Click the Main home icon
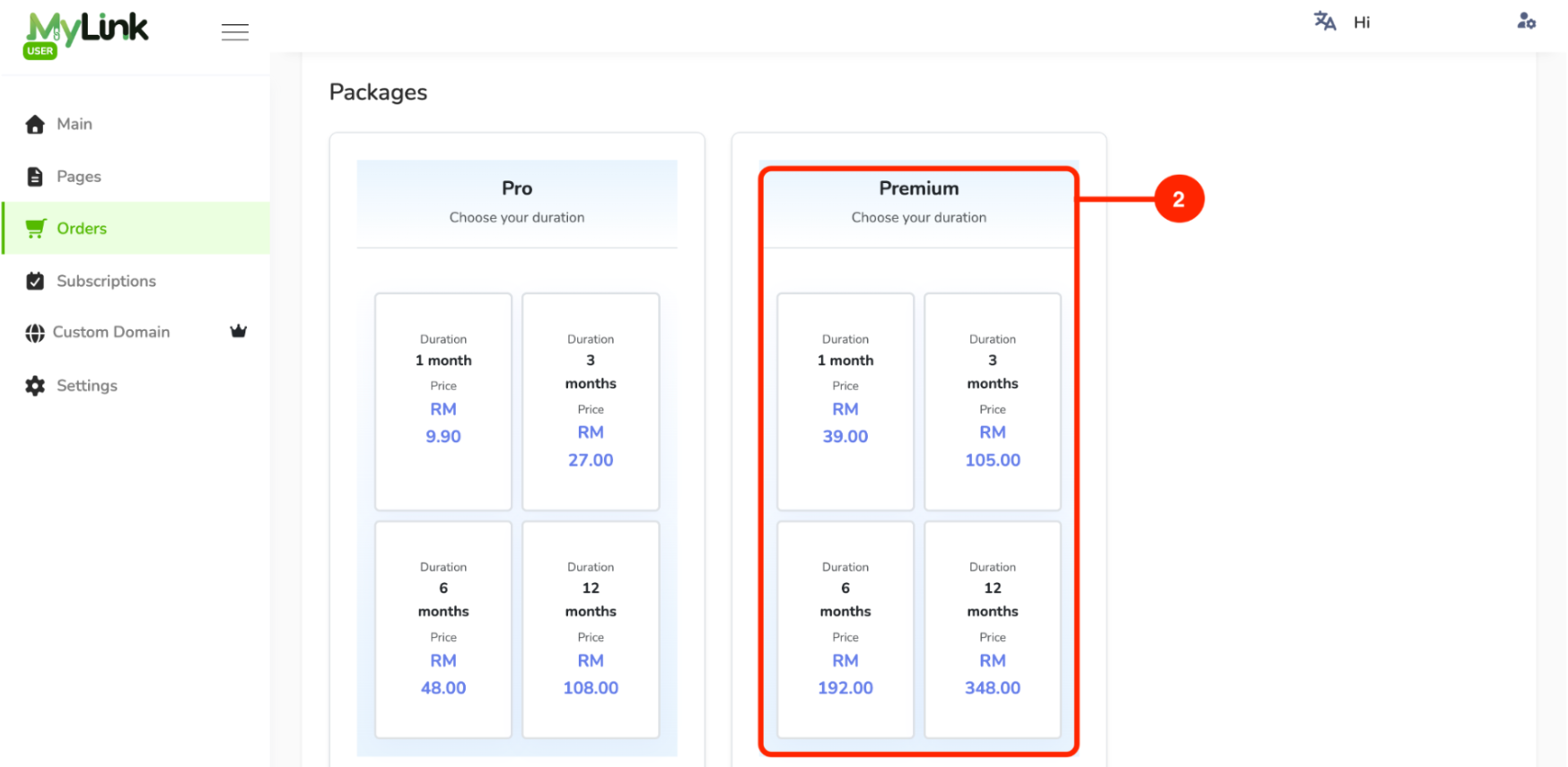 tap(35, 124)
